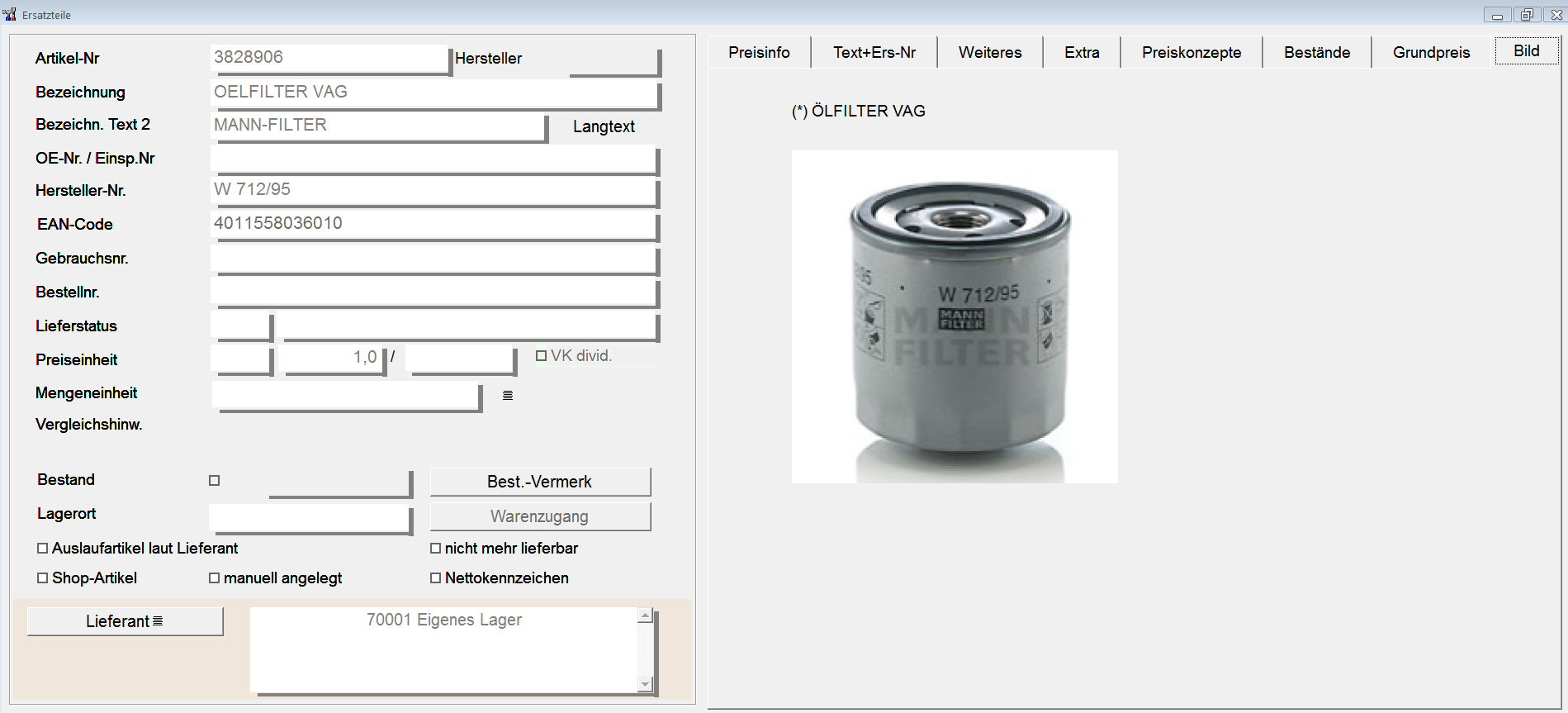Click the oil filter product image
This screenshot has width=1568, height=713.
[x=955, y=316]
